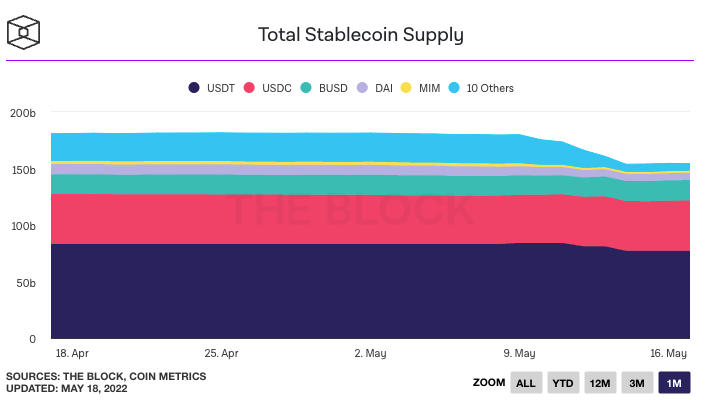Select the ALL zoom range
Screen dimensions: 711x400
pos(526,383)
